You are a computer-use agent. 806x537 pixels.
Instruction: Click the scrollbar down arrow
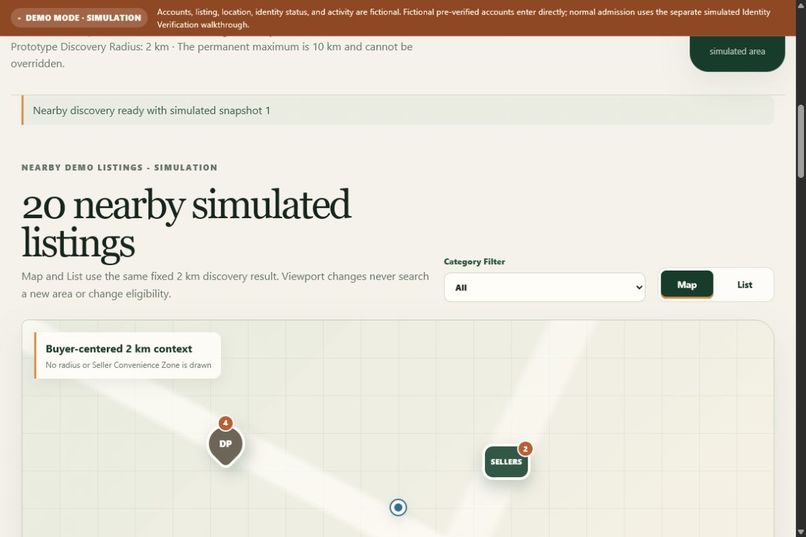[801, 532]
